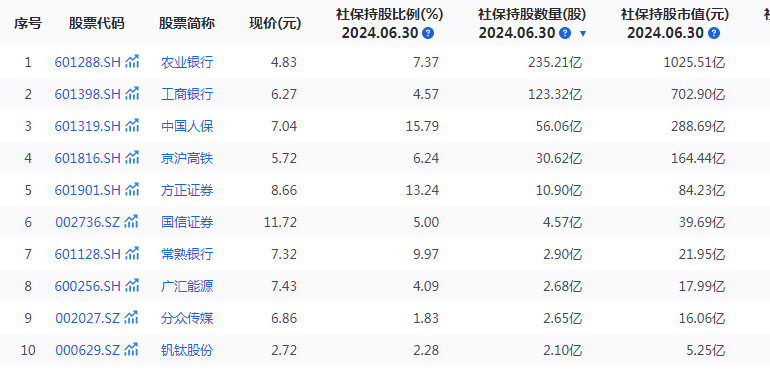Click the 现价(元) column header

tap(275, 24)
